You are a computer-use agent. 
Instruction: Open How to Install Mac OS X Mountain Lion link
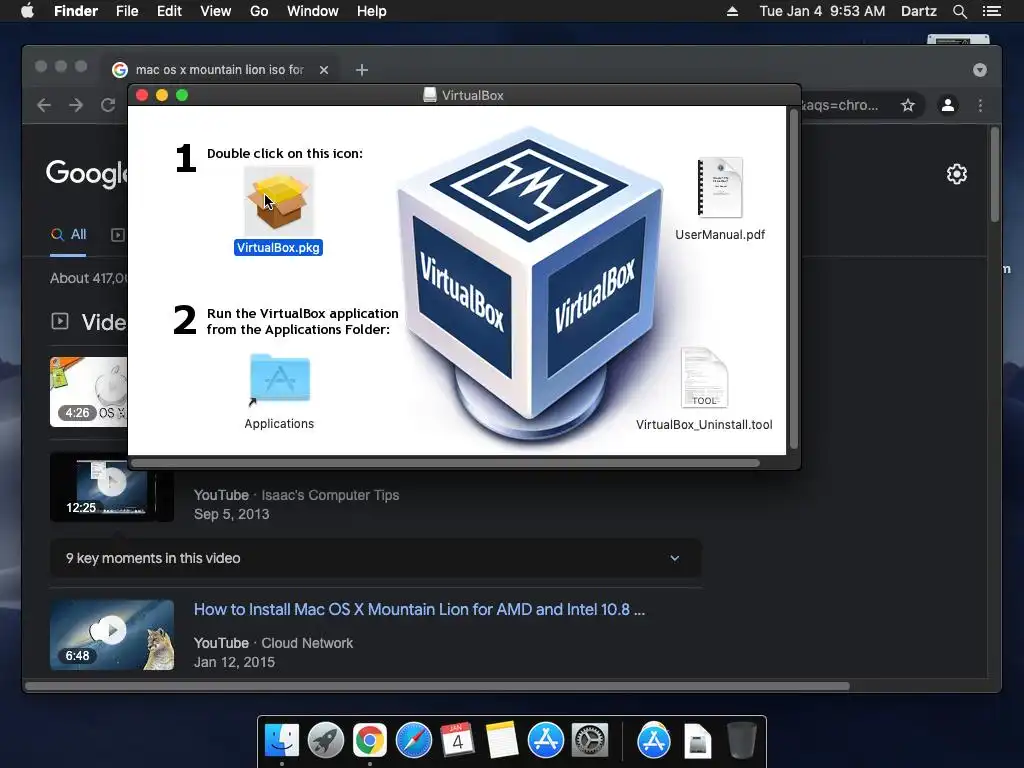click(419, 609)
